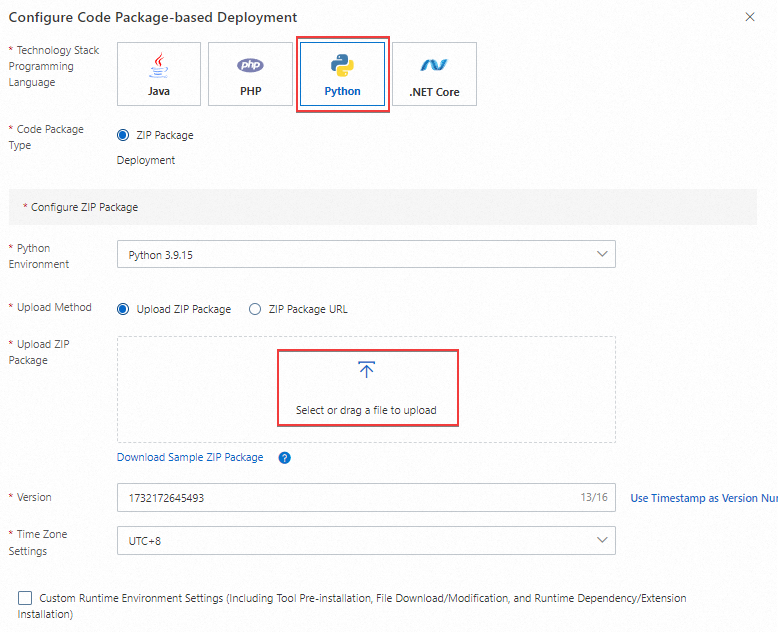Pick the Python logo tile
Image resolution: width=778 pixels, height=632 pixels.
(342, 67)
